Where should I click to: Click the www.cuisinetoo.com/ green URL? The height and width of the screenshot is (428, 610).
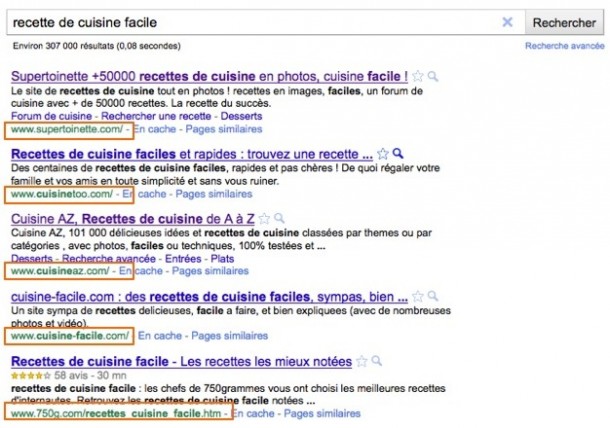tap(62, 194)
